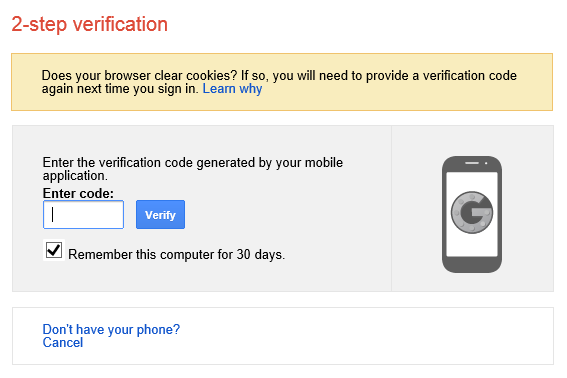
Task: Click the speaker slot on the phone graphic
Action: tap(472, 163)
